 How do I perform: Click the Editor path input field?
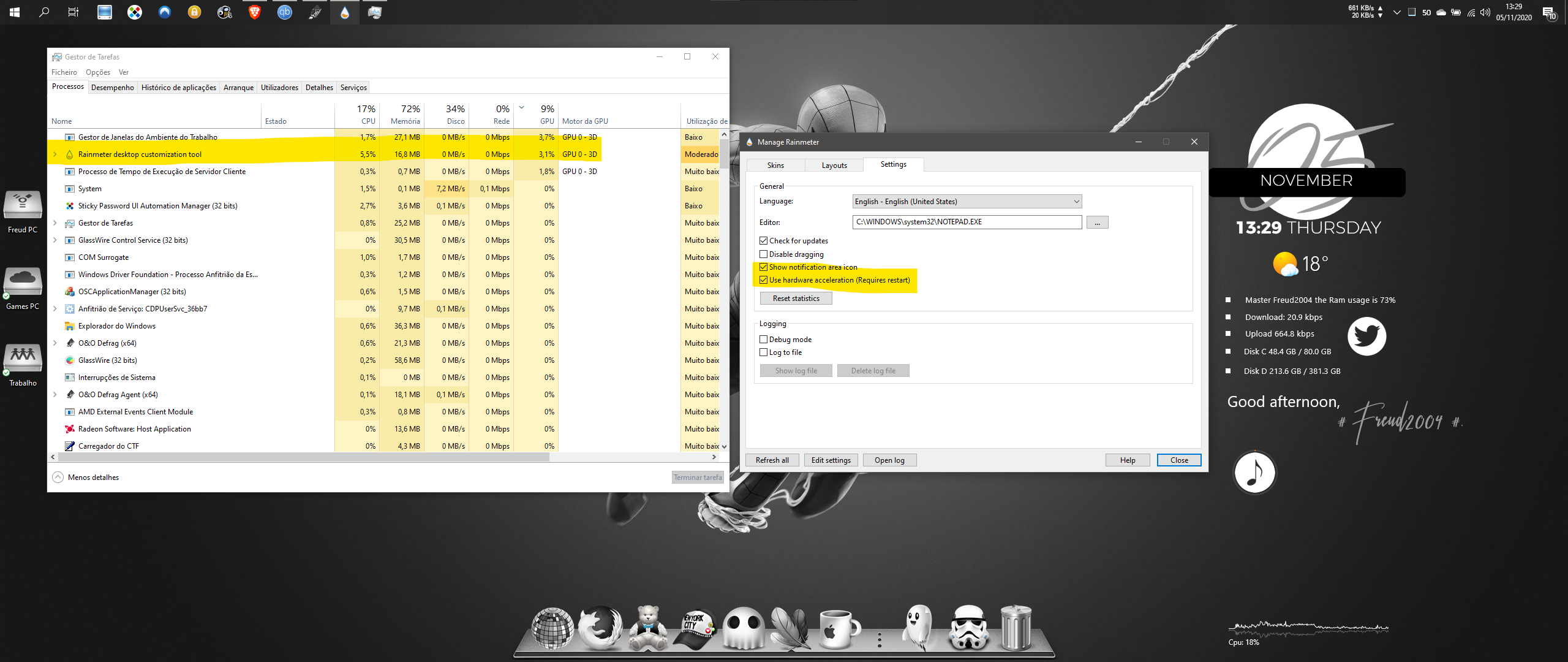967,222
